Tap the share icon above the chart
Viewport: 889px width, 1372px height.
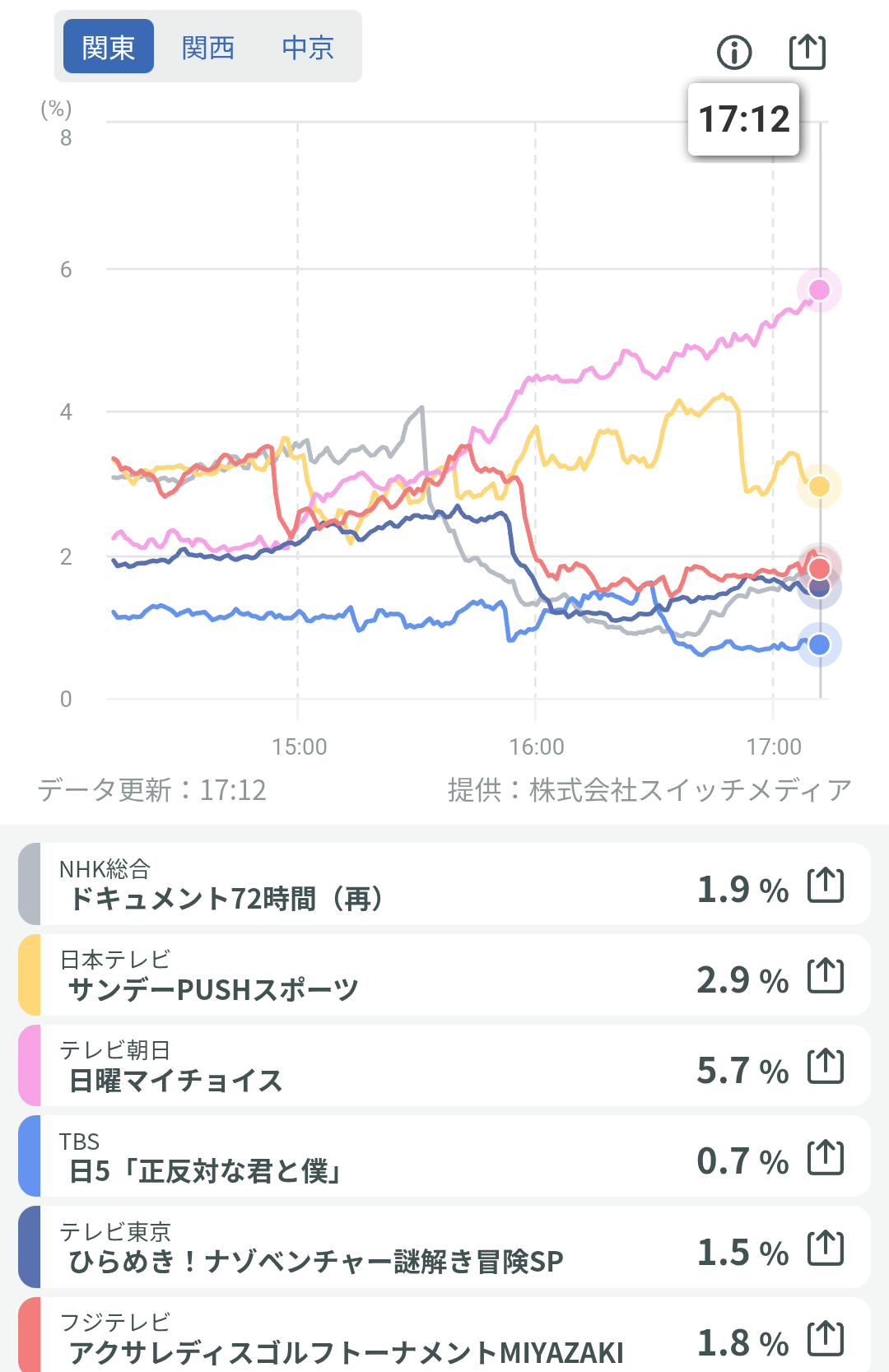tap(807, 52)
